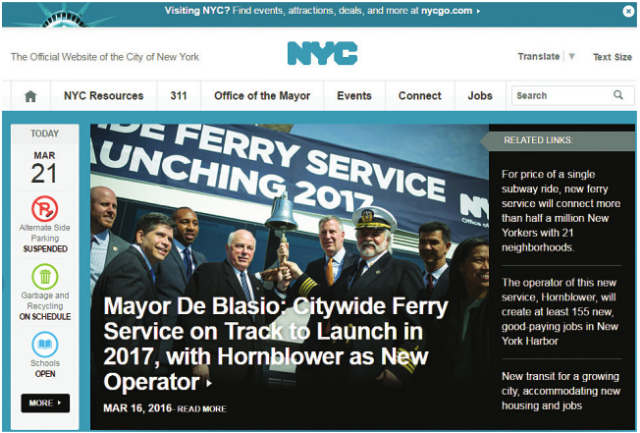Click the Home icon in navigation bar
This screenshot has height=433, width=640.
tap(30, 96)
